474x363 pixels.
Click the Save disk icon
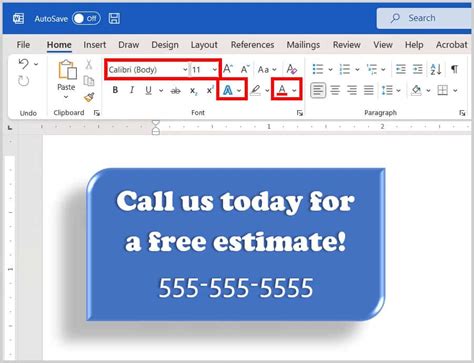click(x=114, y=18)
